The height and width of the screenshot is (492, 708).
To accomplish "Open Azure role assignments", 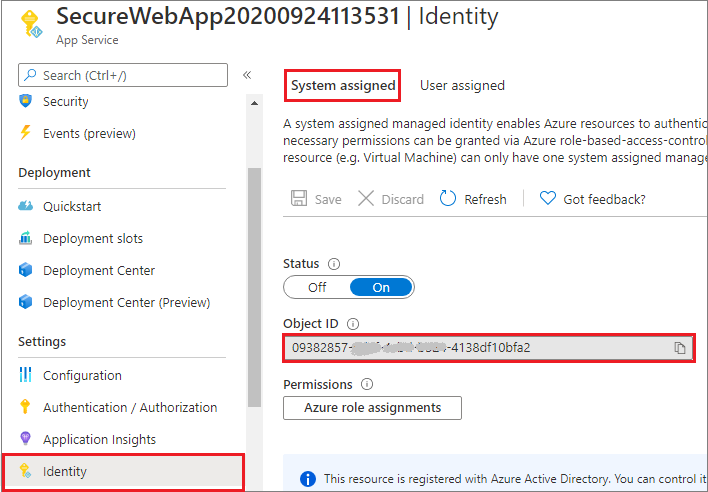I will [373, 408].
